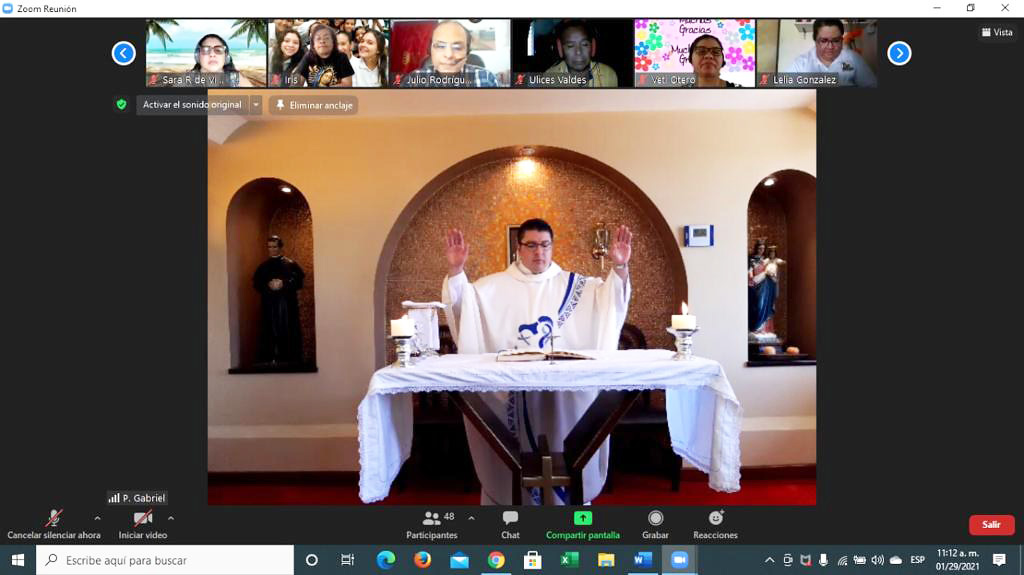Screen dimensions: 1024x575
Task: Click Eliminar anclaje to unpin video
Action: pos(314,105)
